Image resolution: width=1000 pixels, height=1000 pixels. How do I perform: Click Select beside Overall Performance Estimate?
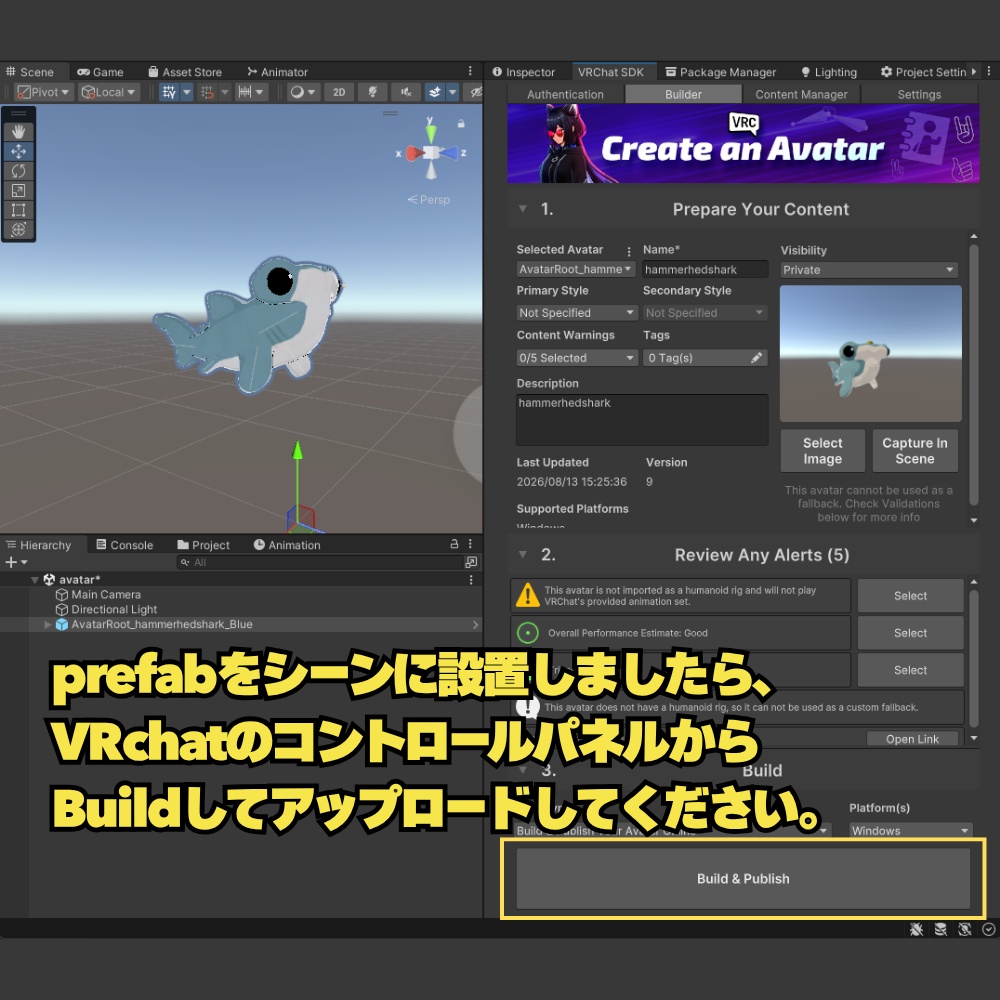(x=910, y=633)
